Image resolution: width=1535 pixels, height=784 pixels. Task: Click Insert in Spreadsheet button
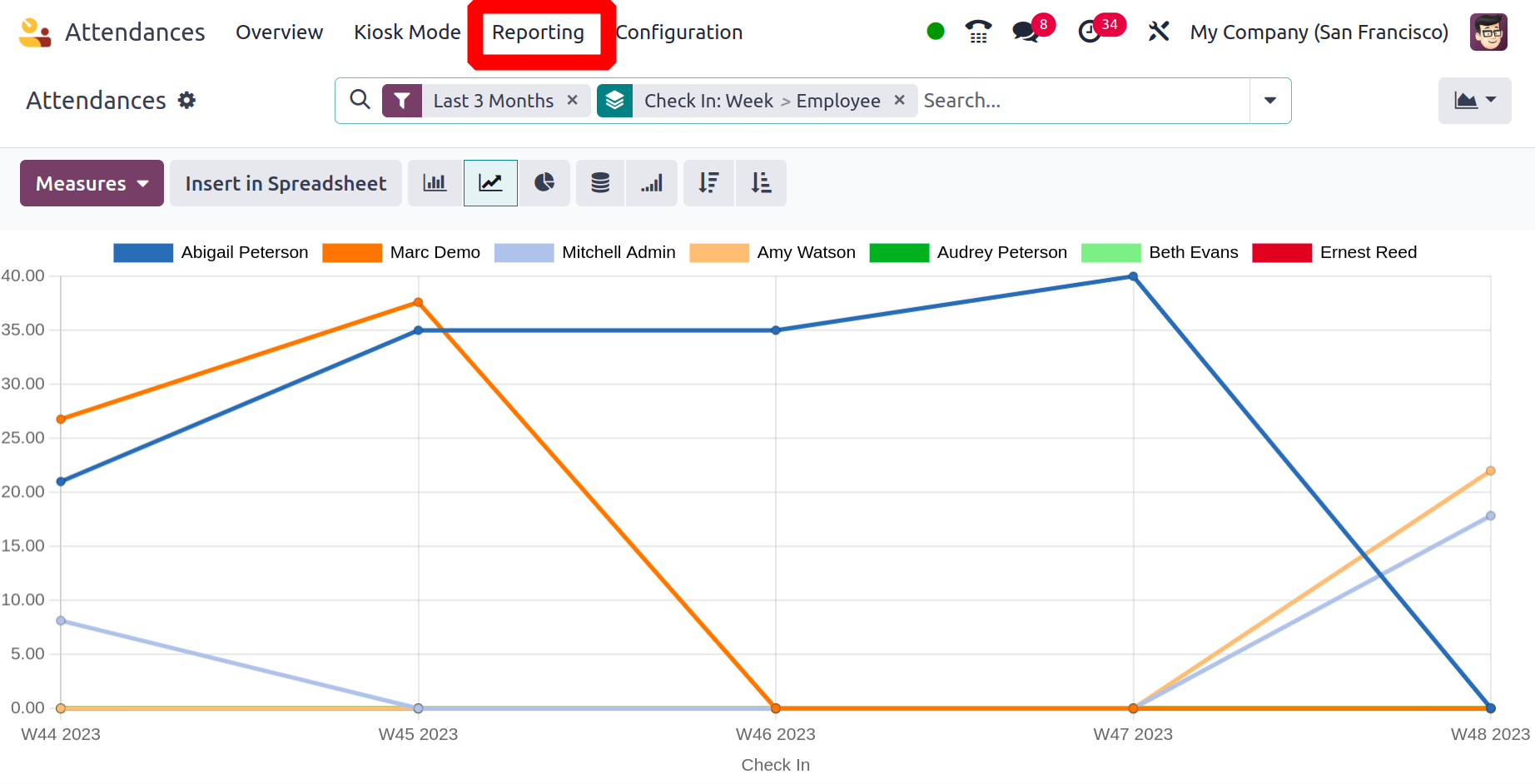[286, 183]
